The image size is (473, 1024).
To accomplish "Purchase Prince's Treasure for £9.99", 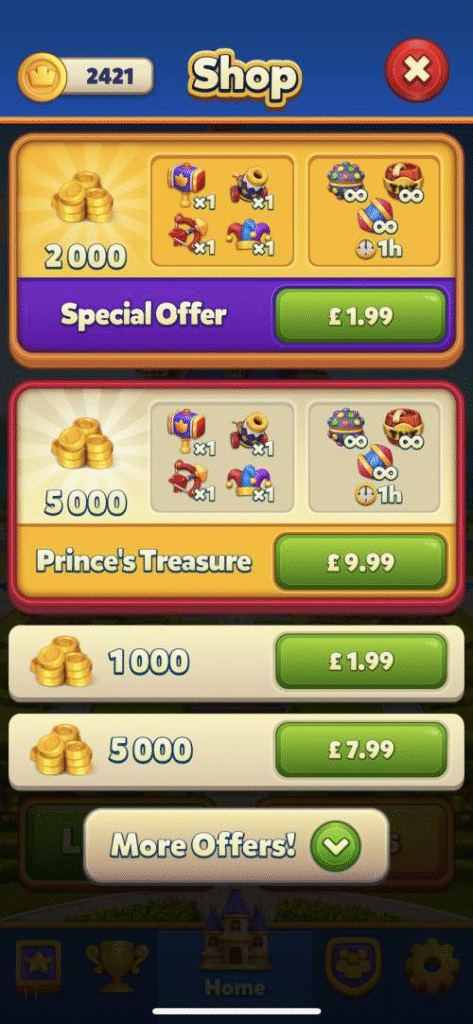I will [x=361, y=563].
